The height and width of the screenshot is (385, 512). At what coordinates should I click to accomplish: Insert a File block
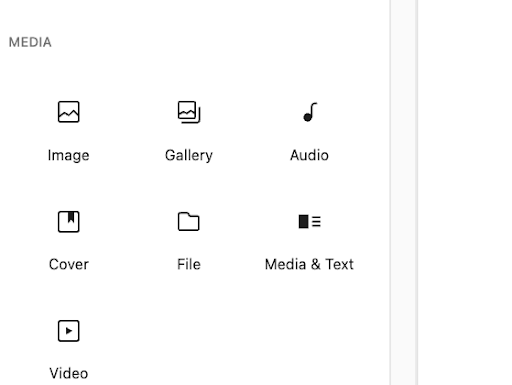pyautogui.click(x=189, y=240)
